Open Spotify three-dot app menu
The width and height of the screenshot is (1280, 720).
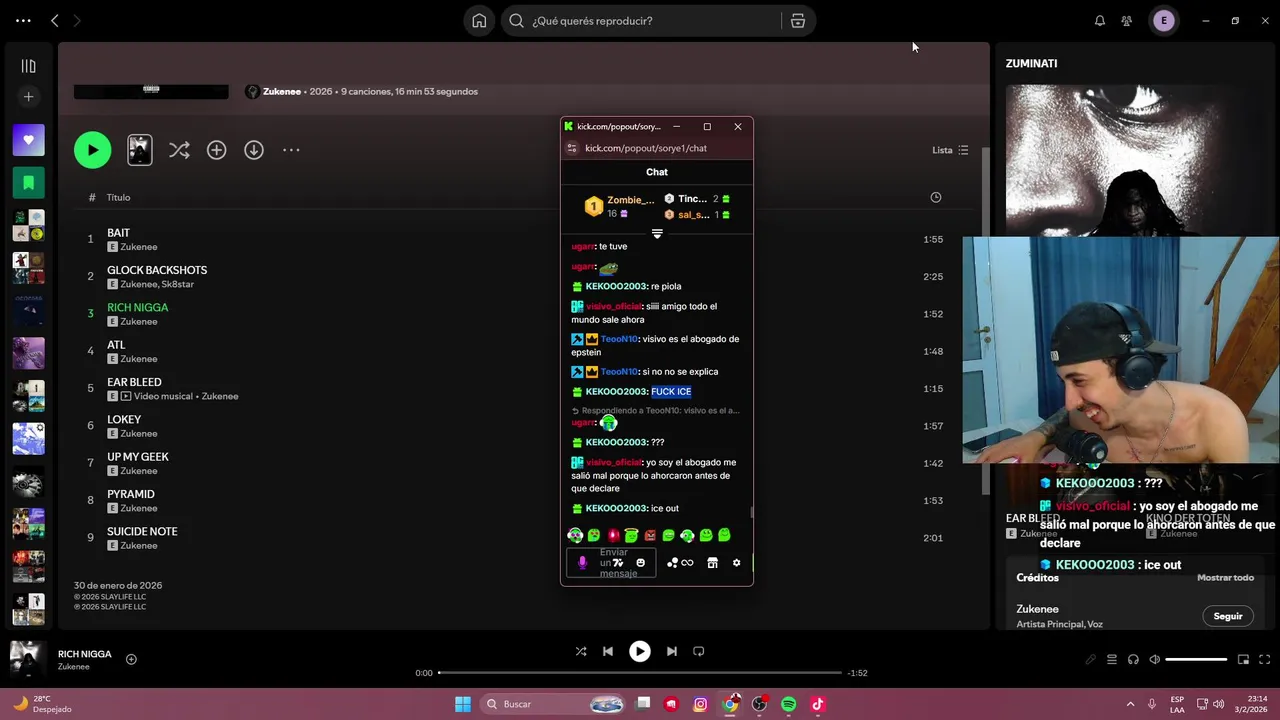click(x=23, y=21)
